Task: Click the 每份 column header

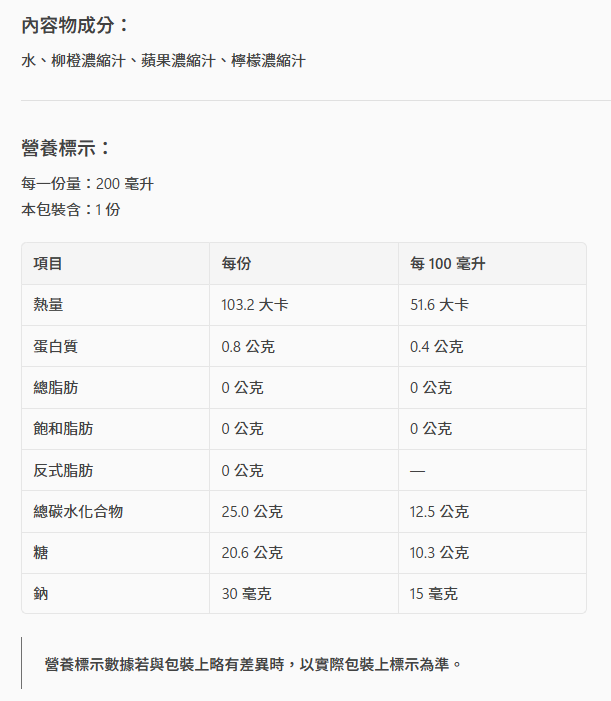Action: [236, 264]
